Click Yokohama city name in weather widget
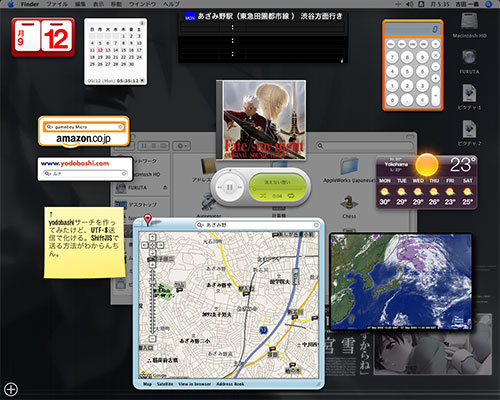This screenshot has height=400, width=500. 396,164
